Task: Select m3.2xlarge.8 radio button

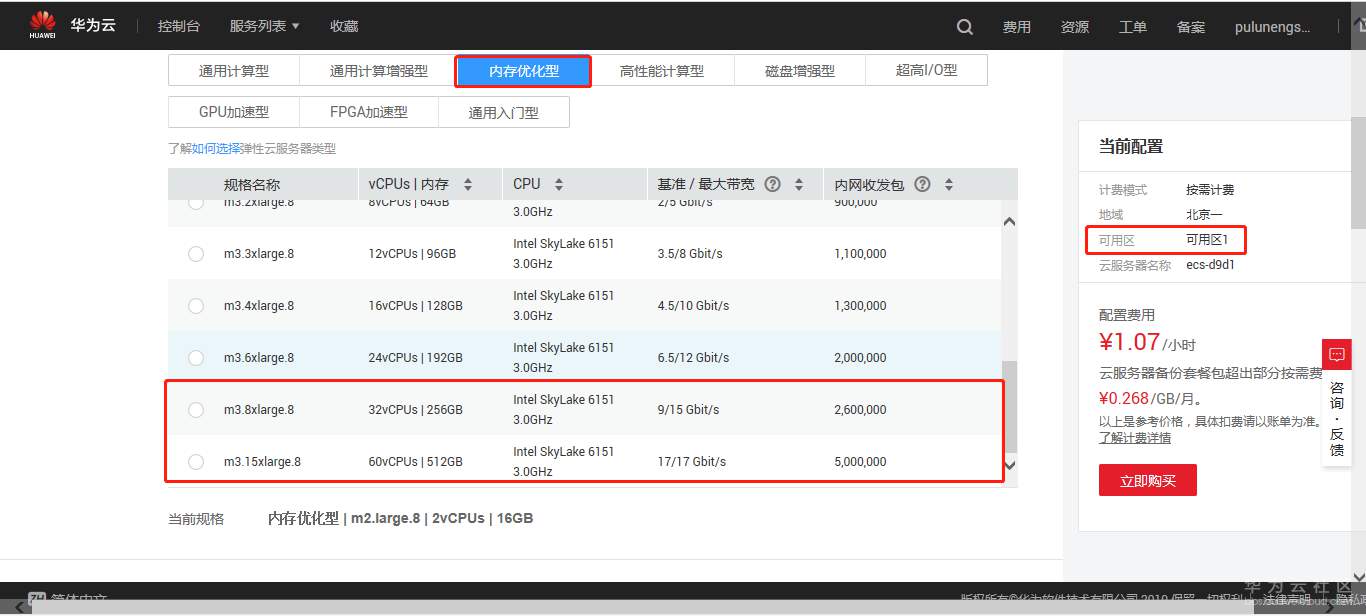Action: [196, 203]
